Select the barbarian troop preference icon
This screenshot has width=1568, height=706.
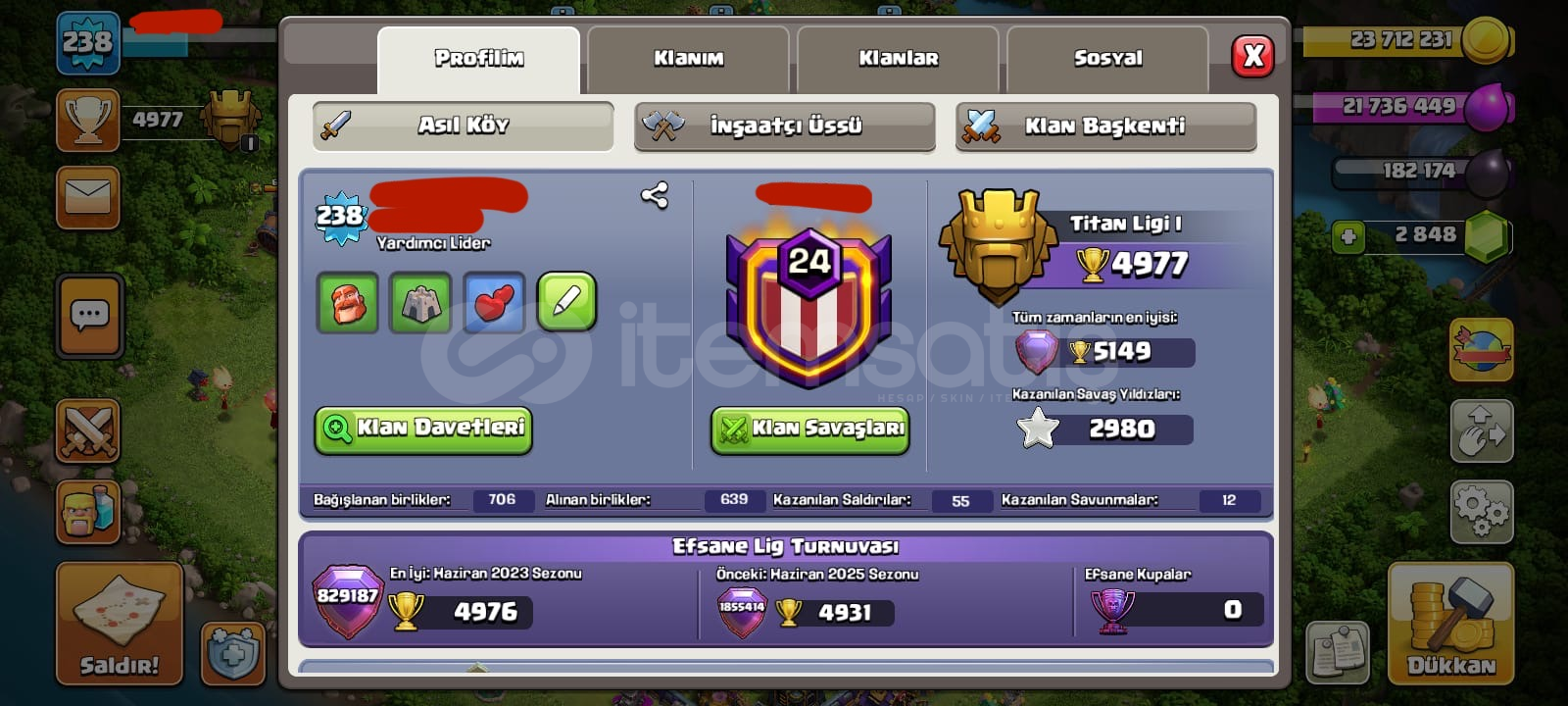click(x=348, y=302)
